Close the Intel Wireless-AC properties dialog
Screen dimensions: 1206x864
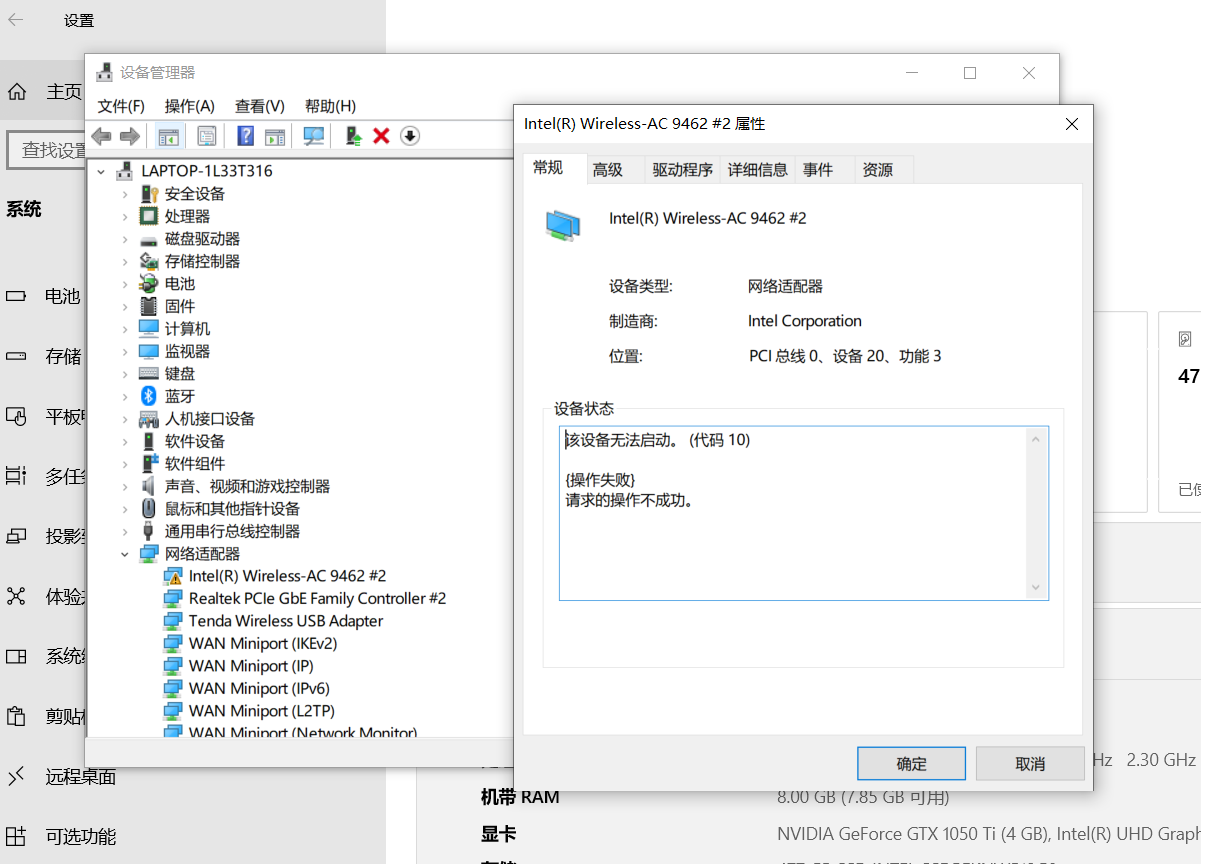point(1072,124)
